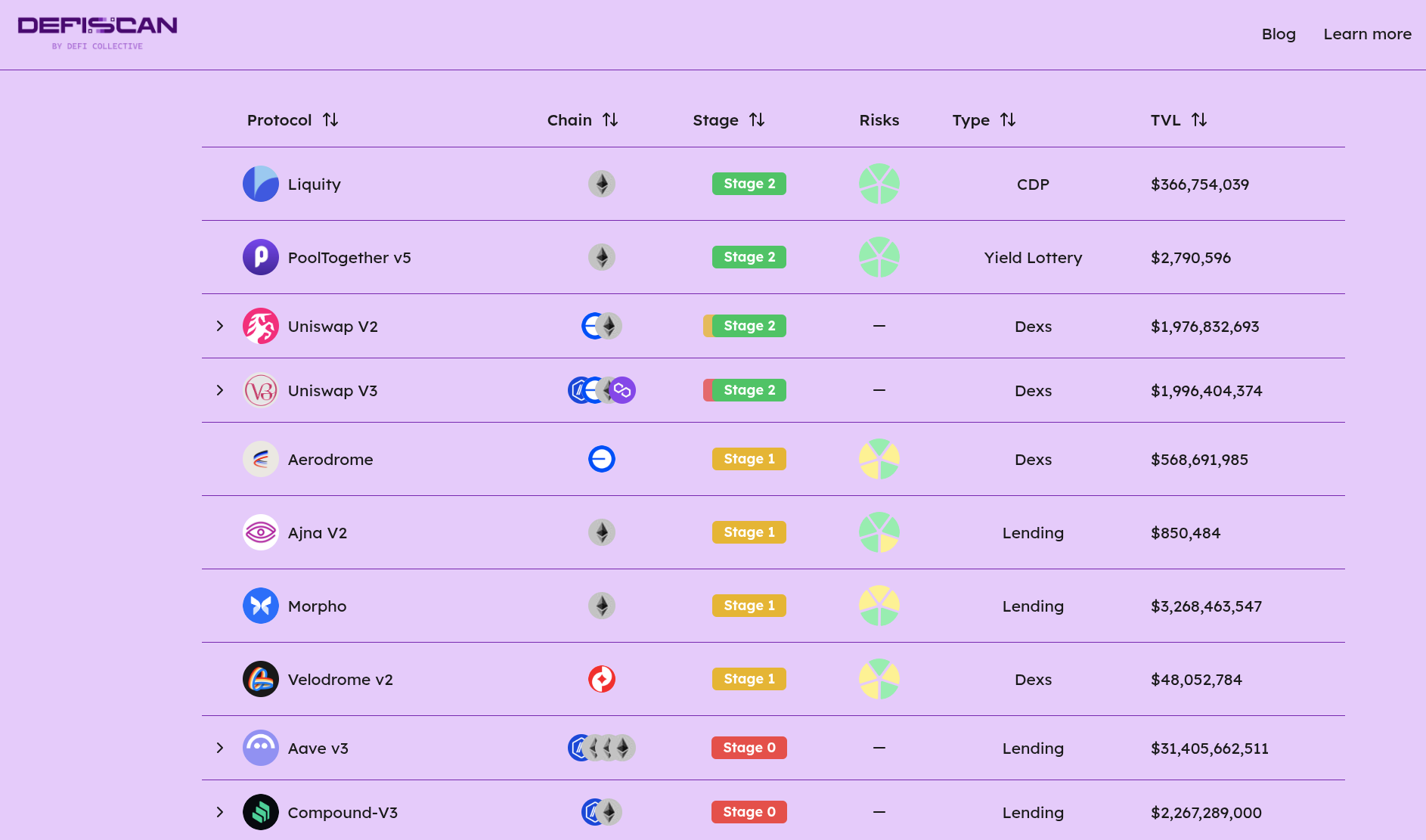
Task: Click Ethereum chain icon in Ajna V2 row
Action: tap(602, 532)
